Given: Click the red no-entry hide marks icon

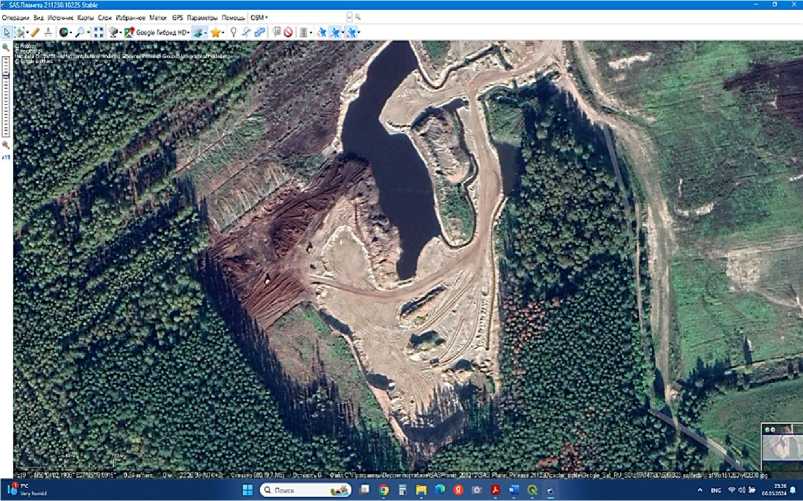Looking at the screenshot, I should pyautogui.click(x=288, y=32).
